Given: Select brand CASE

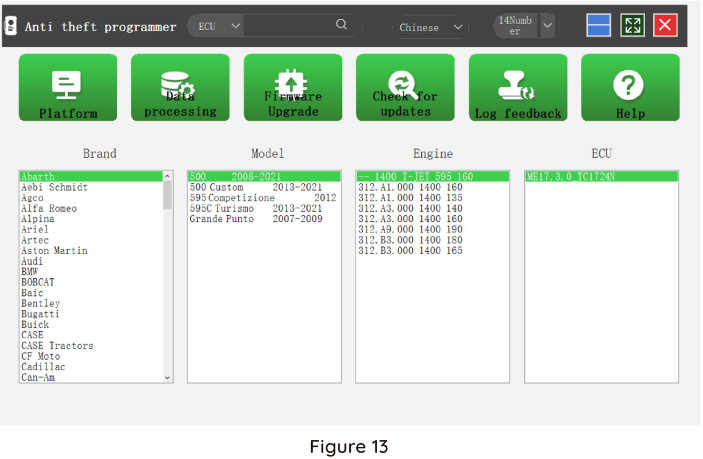Looking at the screenshot, I should pyautogui.click(x=91, y=334).
